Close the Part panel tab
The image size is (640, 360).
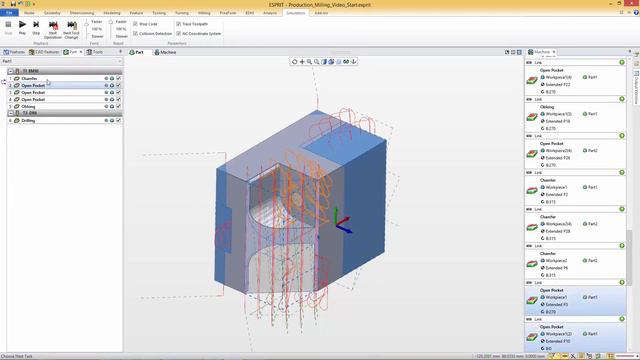[x=80, y=52]
